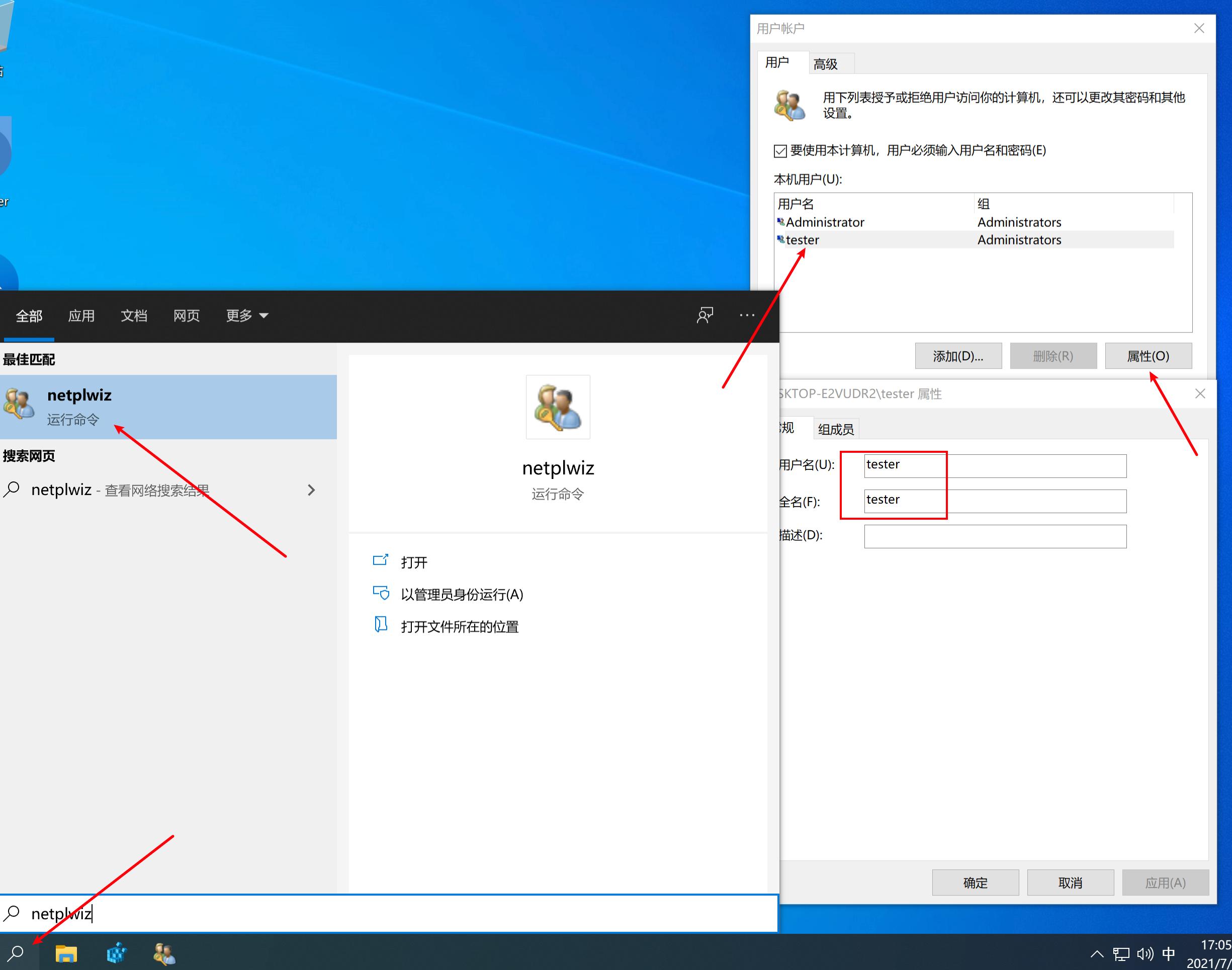Screen dimensions: 1232x970
Task: Click the Windows Search magnifier icon
Action: [x=16, y=953]
